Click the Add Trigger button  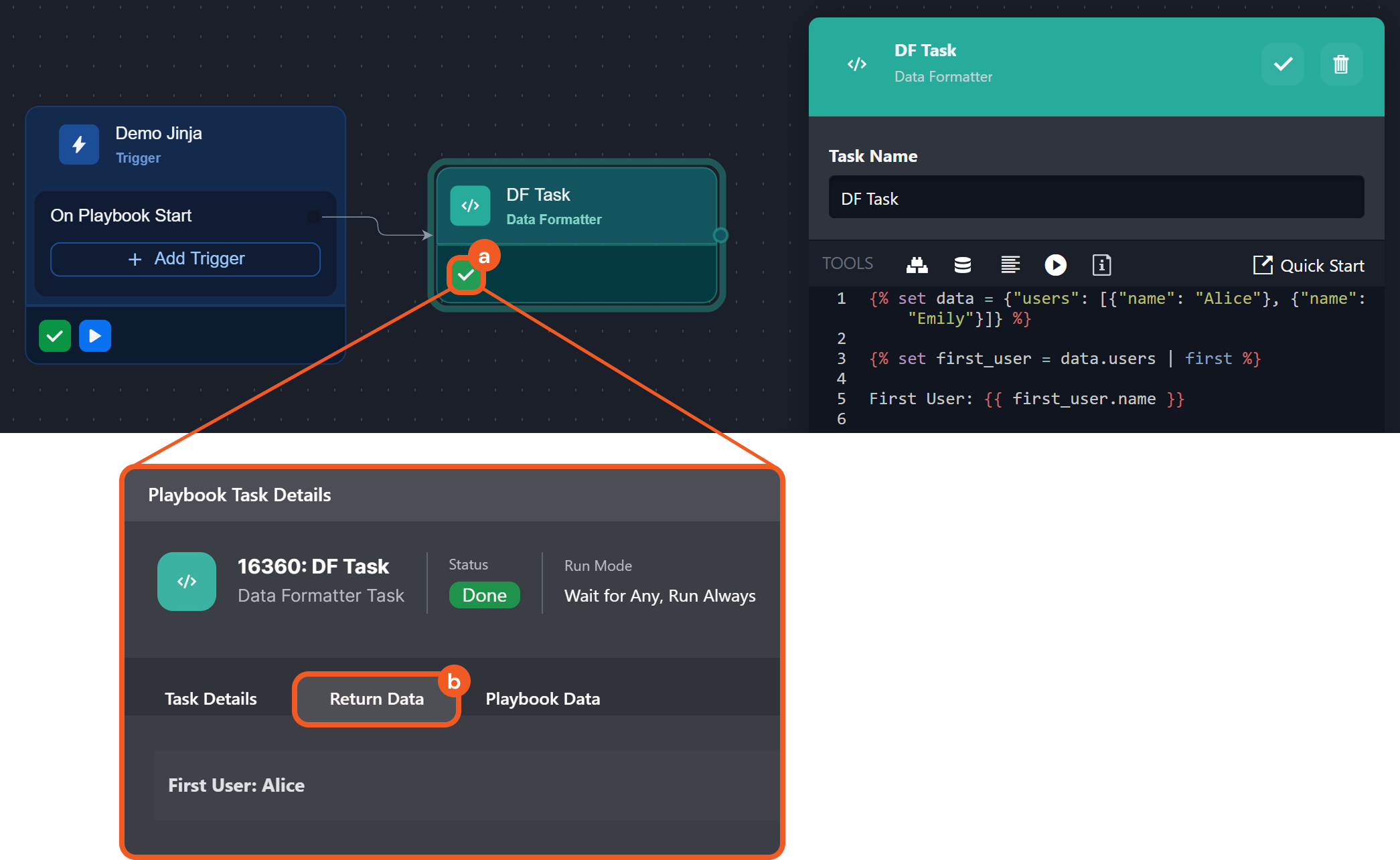point(185,259)
